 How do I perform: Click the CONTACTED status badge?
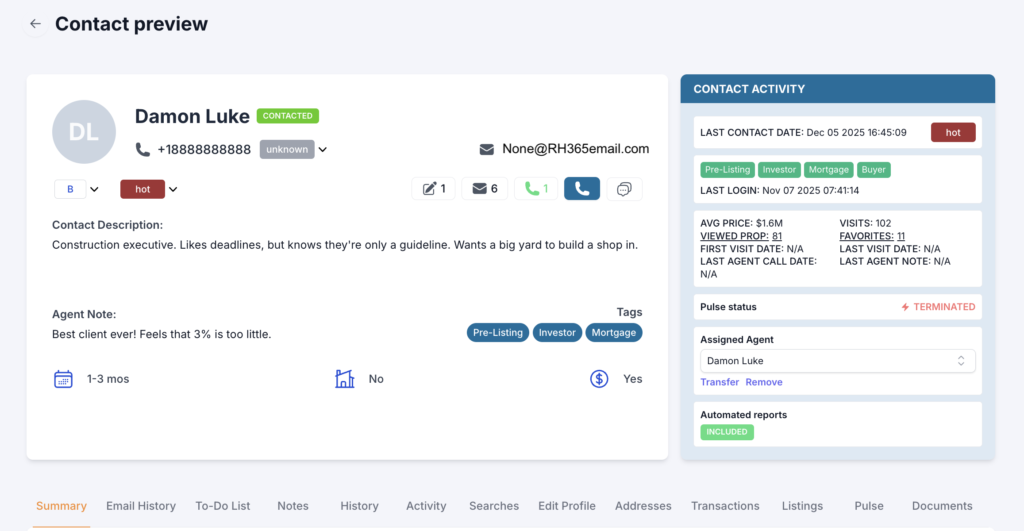pyautogui.click(x=287, y=116)
